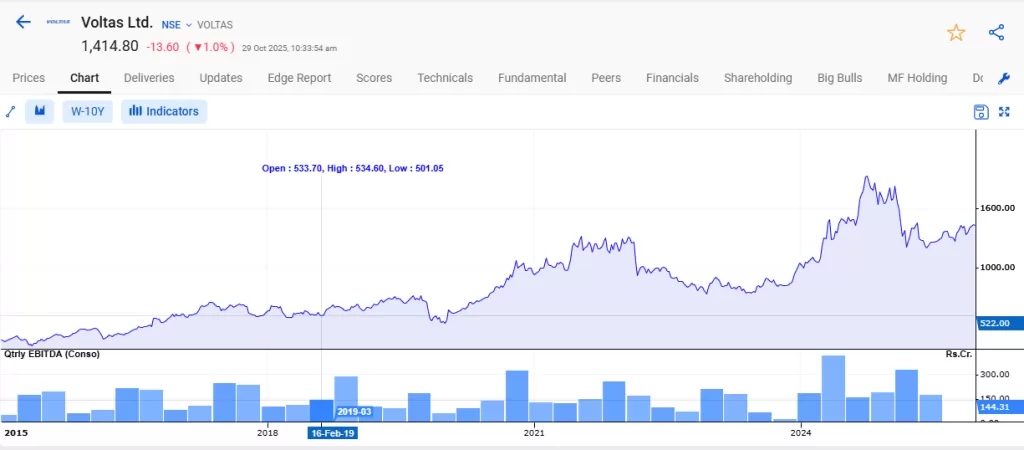The width and height of the screenshot is (1024, 450).
Task: View the Scores tab
Action: coord(374,78)
